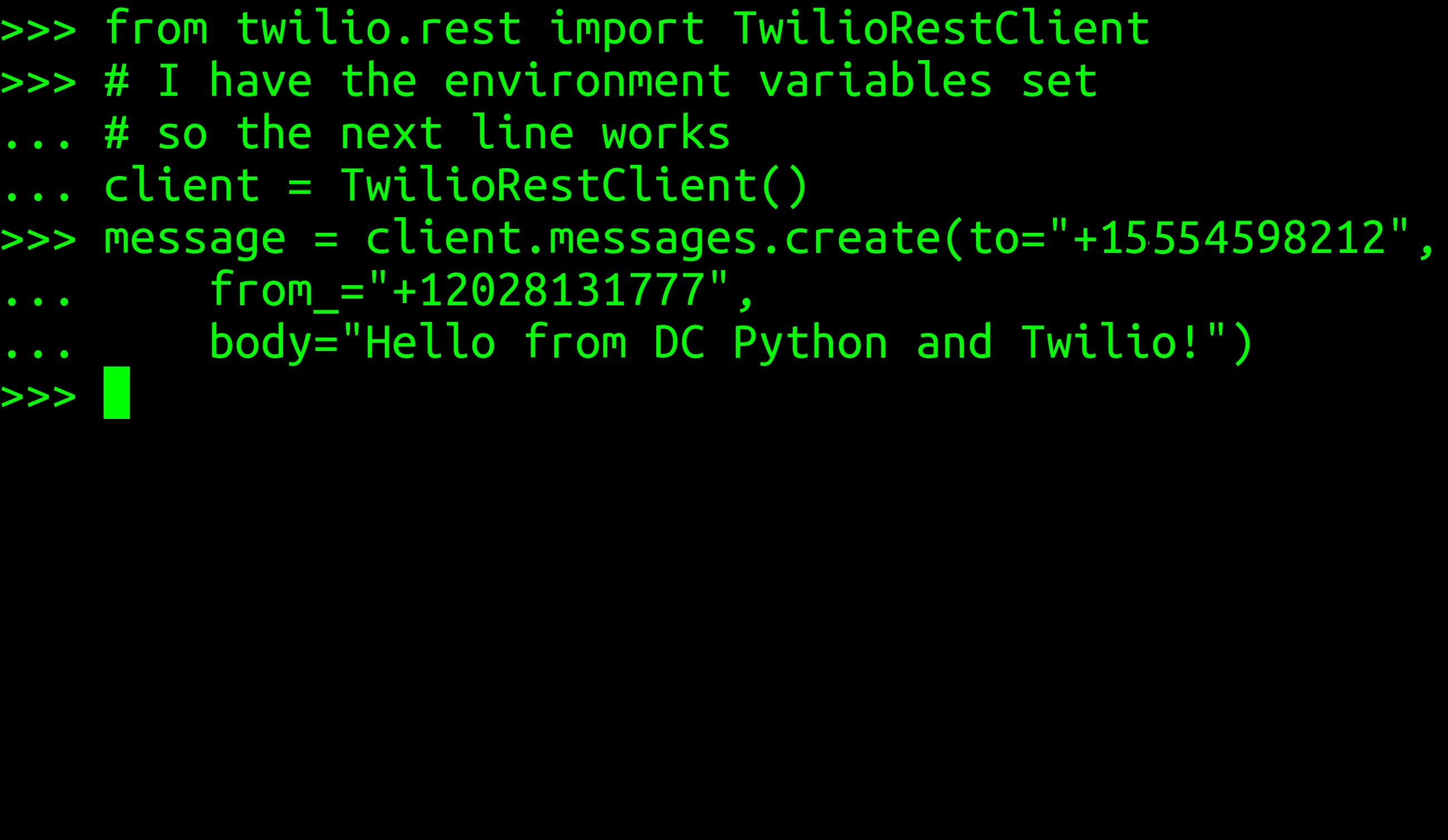Click the word 'Twilio!' in the body string
Viewport: 1448px width, 840px height.
[1111, 341]
